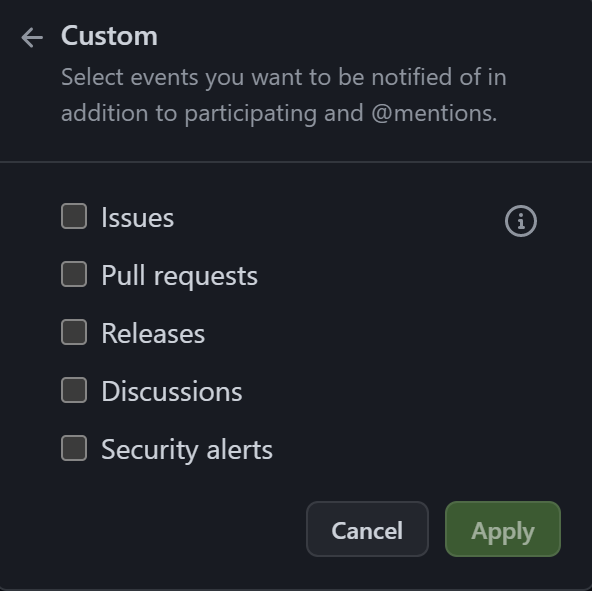Image resolution: width=592 pixels, height=591 pixels.
Task: Turn on the Security alerts checkbox
Action: pos(74,448)
